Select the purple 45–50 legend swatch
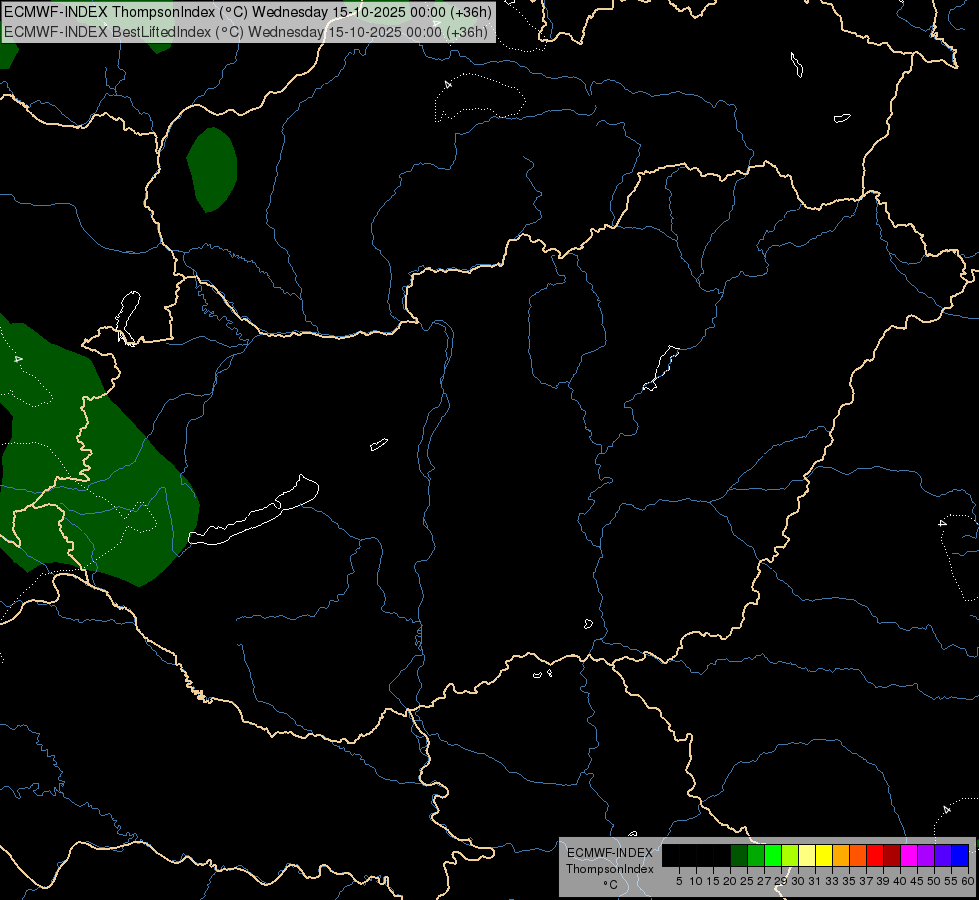Screen dimensions: 979x900 tap(926, 855)
